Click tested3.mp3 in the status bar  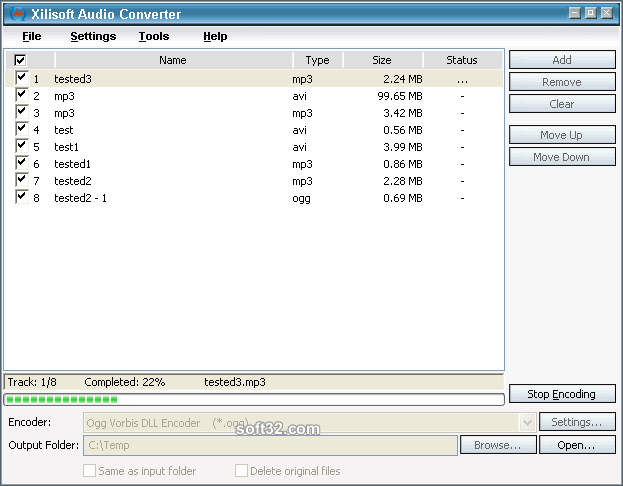click(235, 382)
